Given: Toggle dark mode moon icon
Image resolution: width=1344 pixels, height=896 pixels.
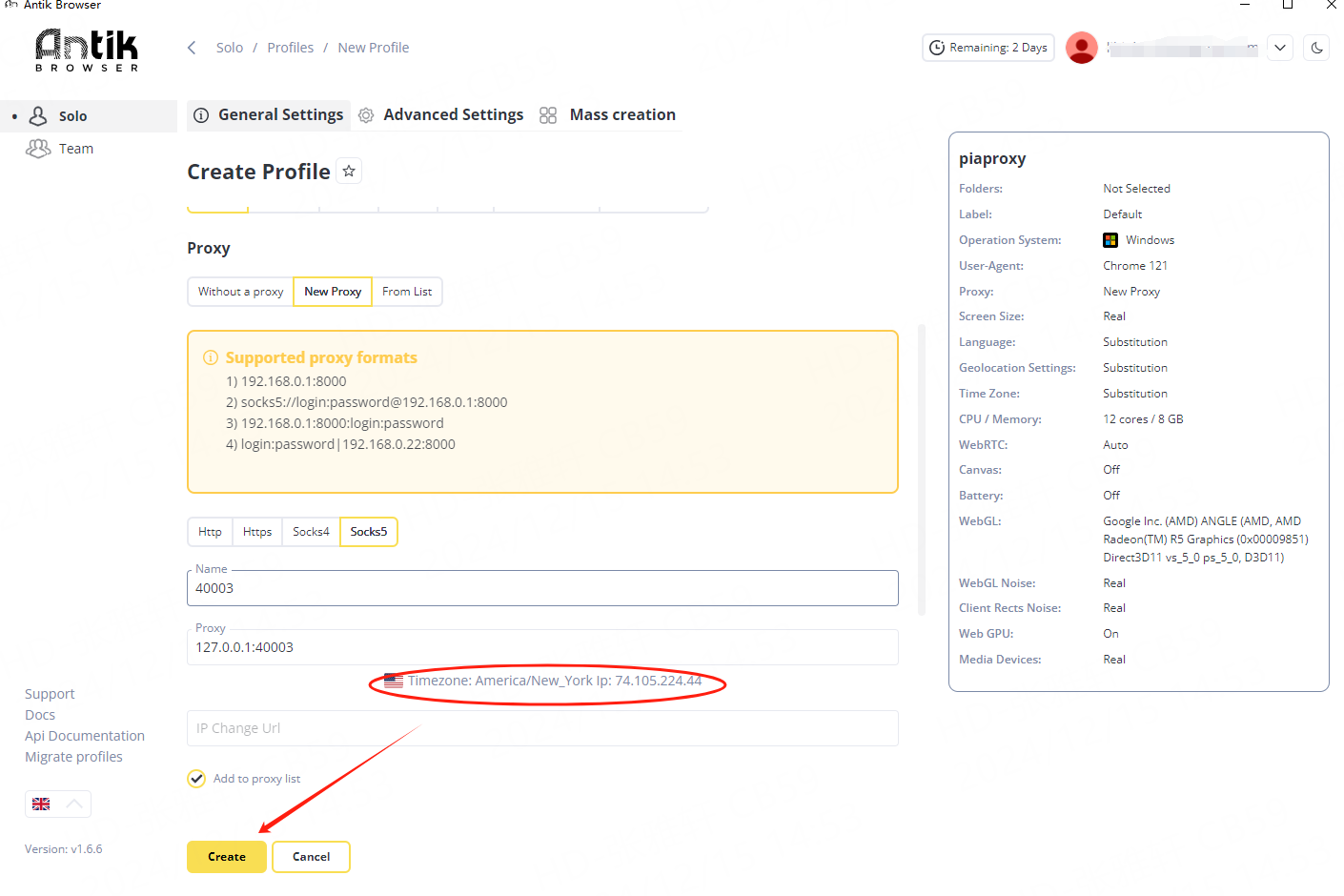Looking at the screenshot, I should click(1316, 48).
